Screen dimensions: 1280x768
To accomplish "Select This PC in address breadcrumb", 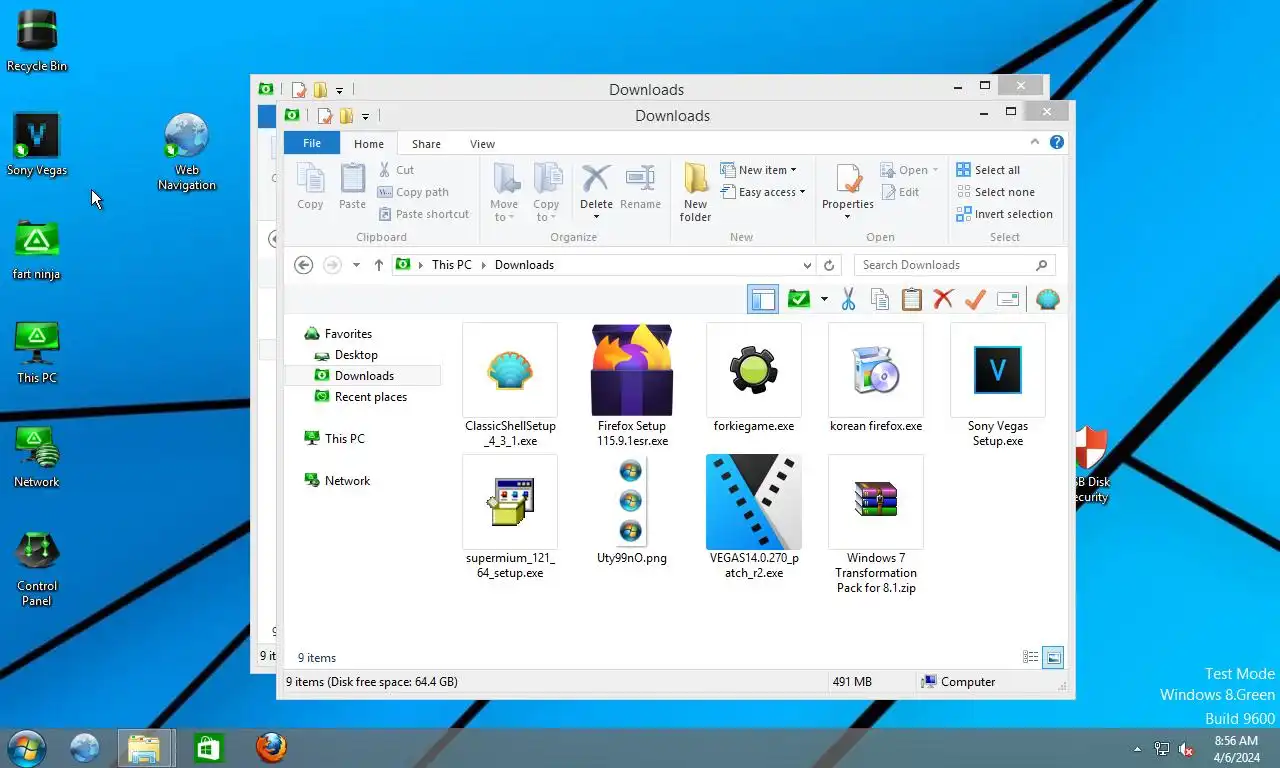I will [451, 265].
